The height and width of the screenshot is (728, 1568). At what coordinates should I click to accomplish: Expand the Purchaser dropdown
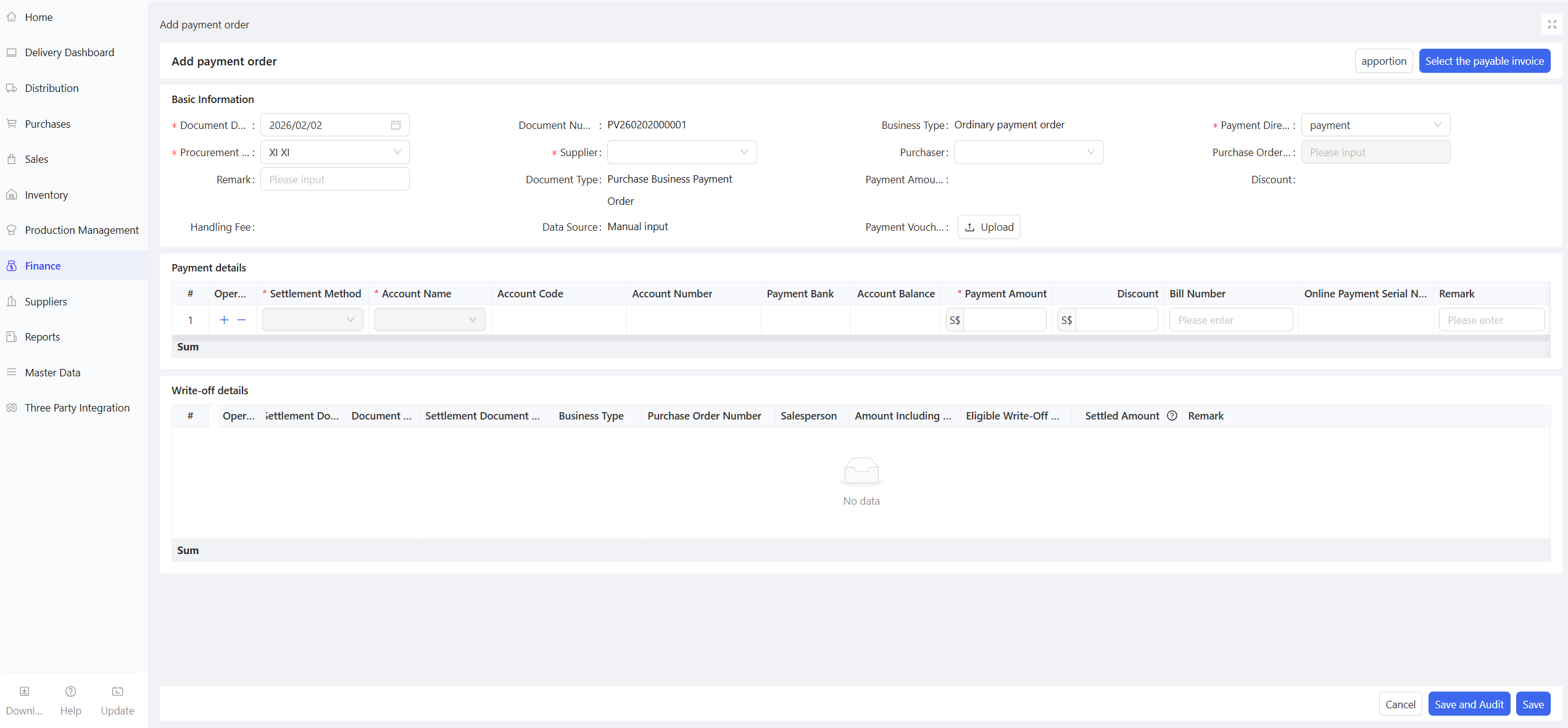(x=1028, y=152)
